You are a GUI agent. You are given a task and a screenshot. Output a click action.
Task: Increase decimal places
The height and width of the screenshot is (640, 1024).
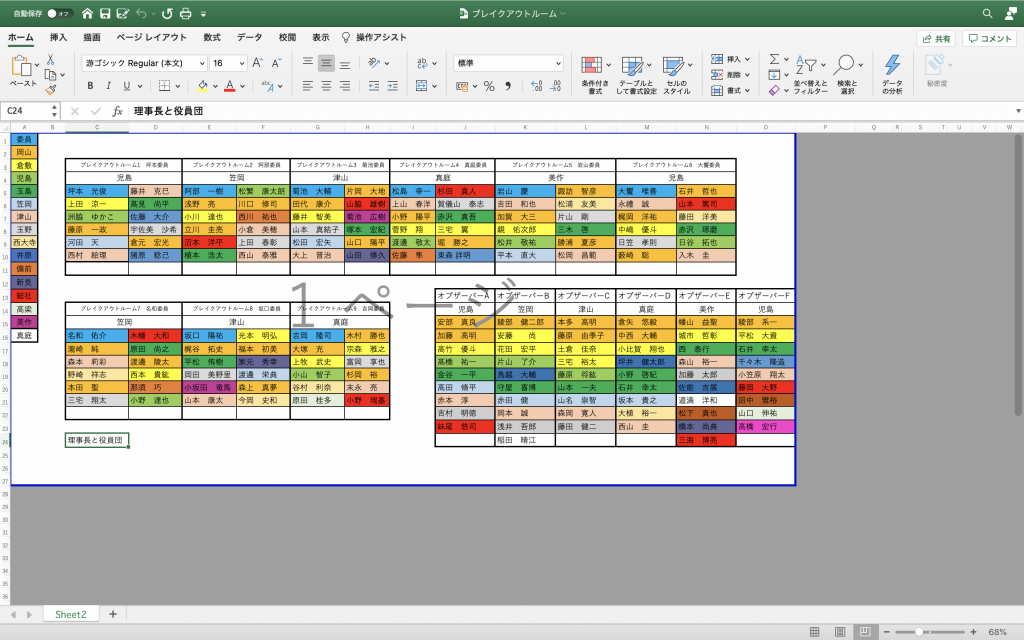point(536,86)
